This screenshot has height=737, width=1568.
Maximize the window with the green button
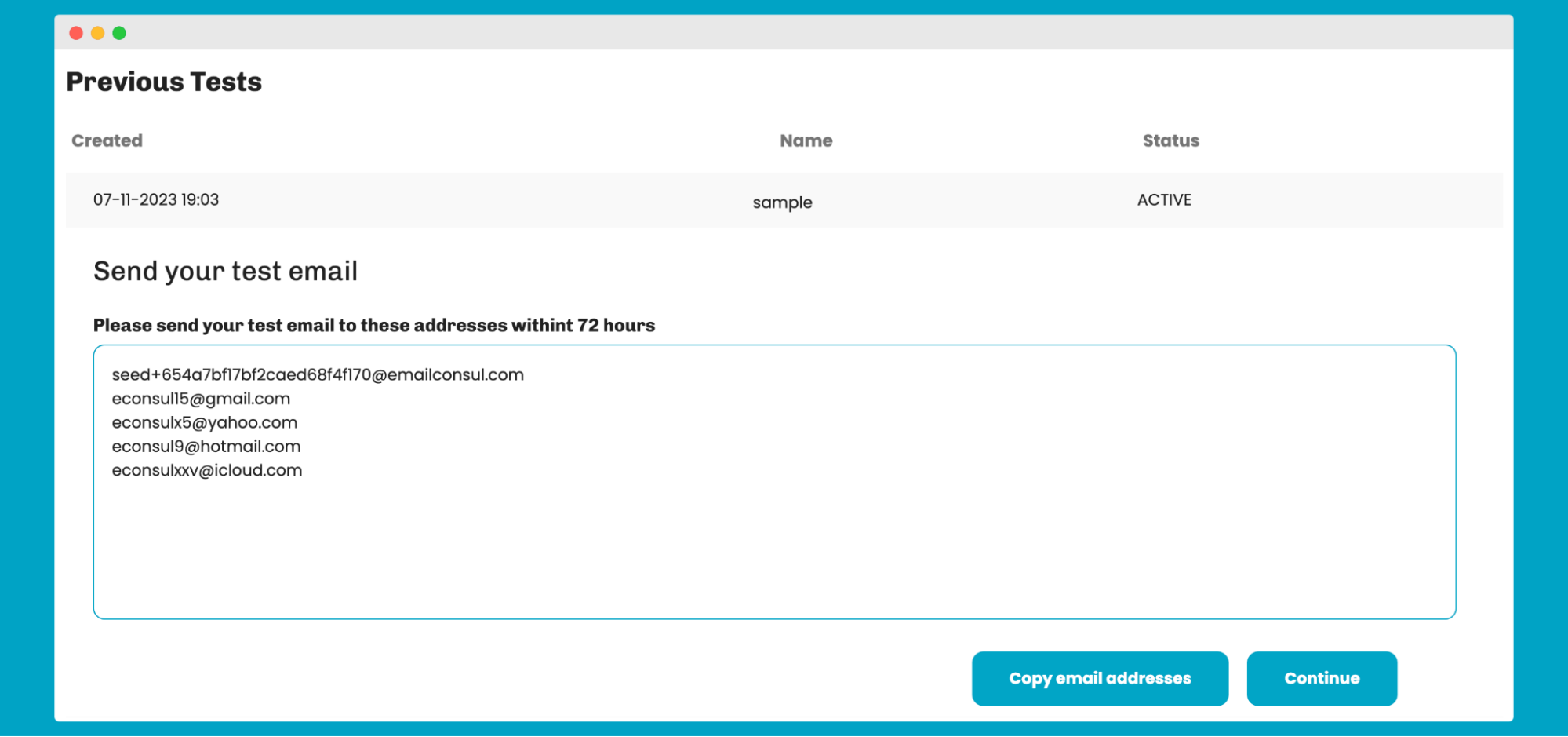point(119,33)
